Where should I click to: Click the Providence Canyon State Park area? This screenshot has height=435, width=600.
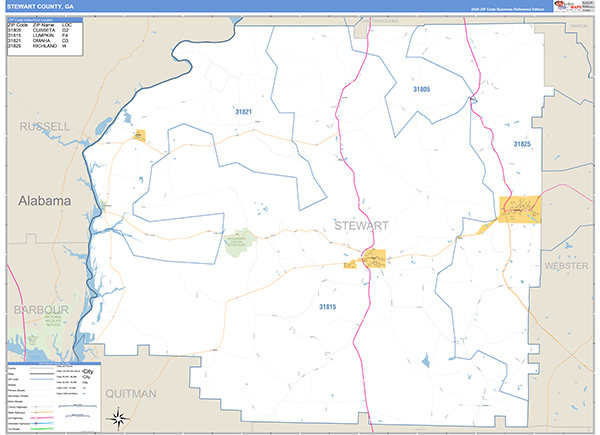point(240,243)
